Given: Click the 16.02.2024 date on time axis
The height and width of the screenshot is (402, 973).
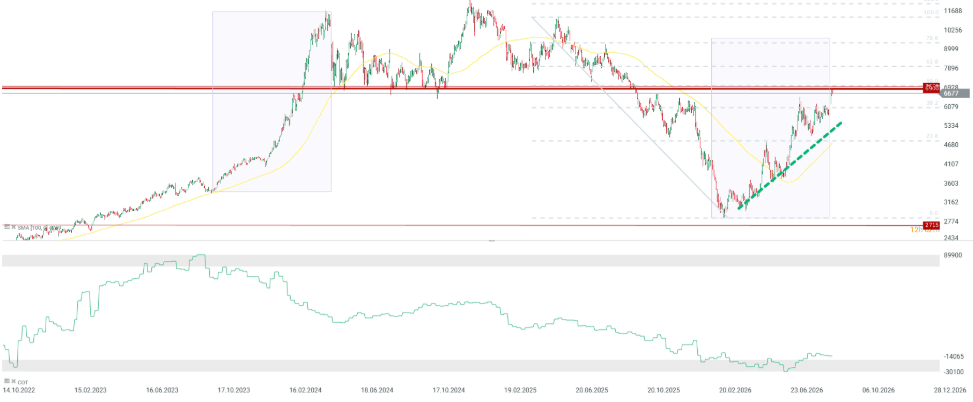Looking at the screenshot, I should [x=305, y=390].
